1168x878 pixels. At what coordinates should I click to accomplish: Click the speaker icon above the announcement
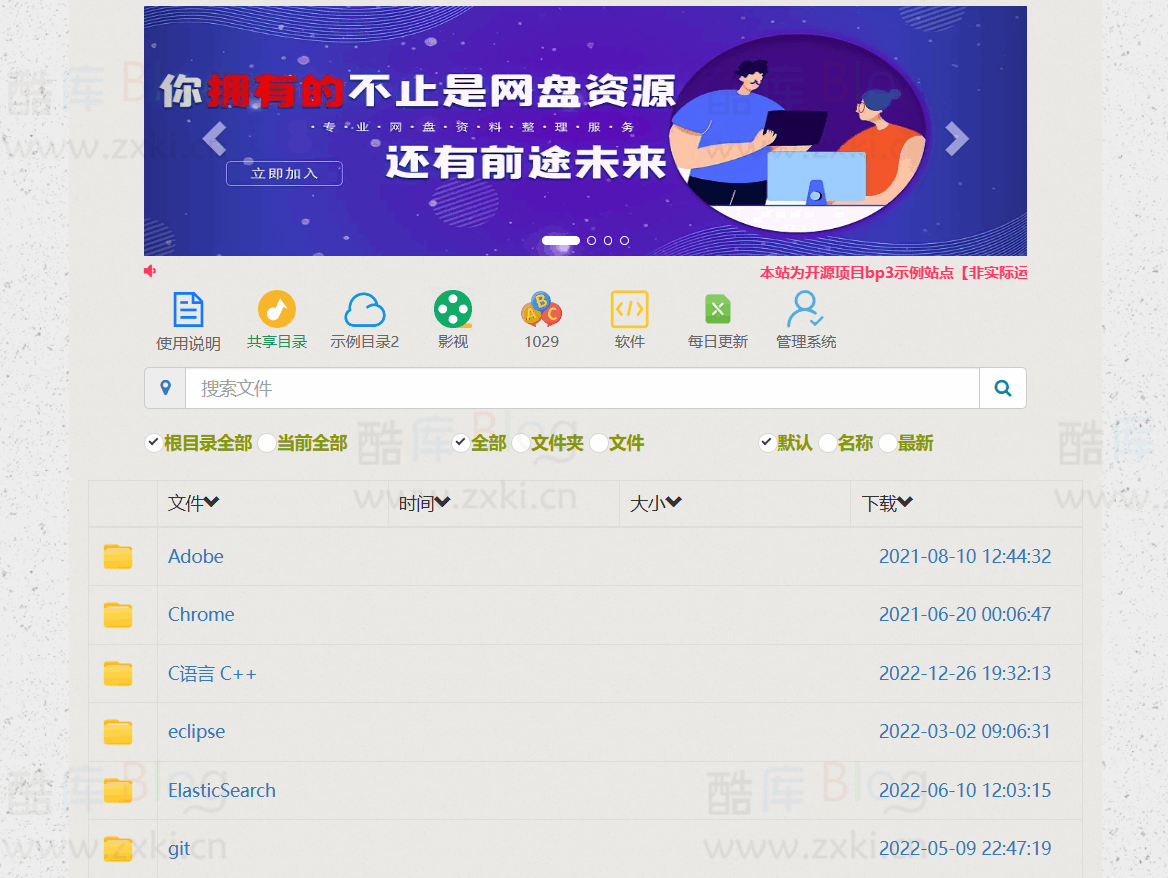pyautogui.click(x=150, y=271)
